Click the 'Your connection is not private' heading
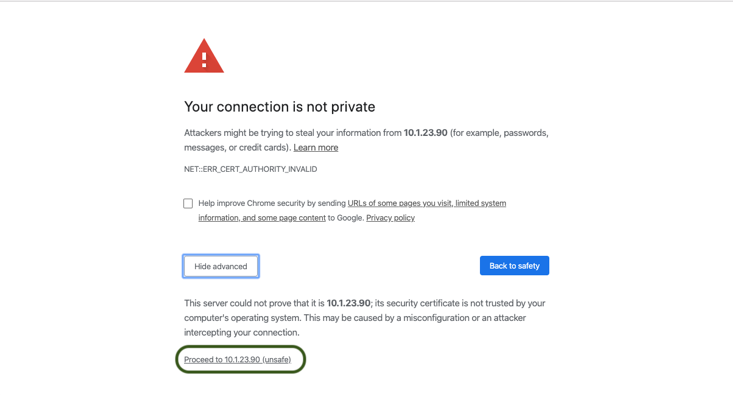Viewport: 733px width, 395px height. 280,107
